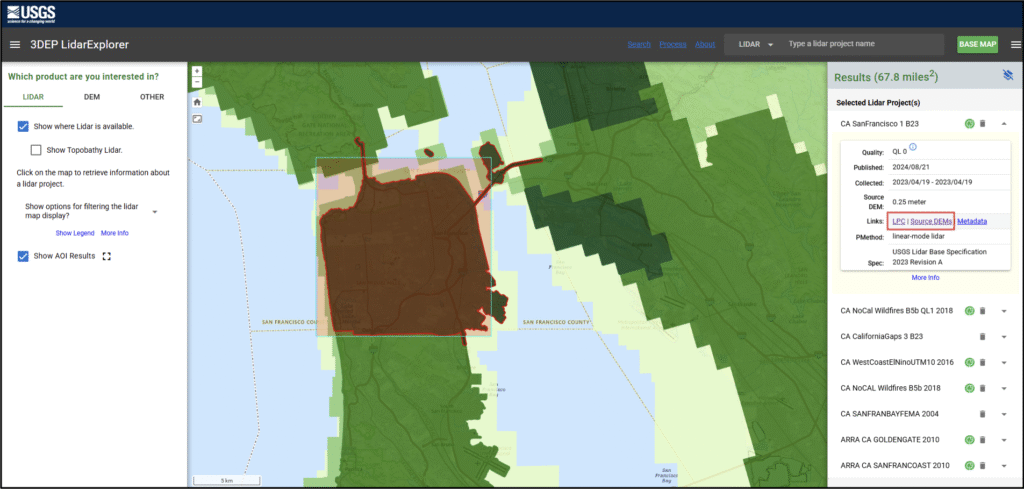The width and height of the screenshot is (1024, 489).
Task: Click More Info in the left panel
Action: (x=115, y=233)
